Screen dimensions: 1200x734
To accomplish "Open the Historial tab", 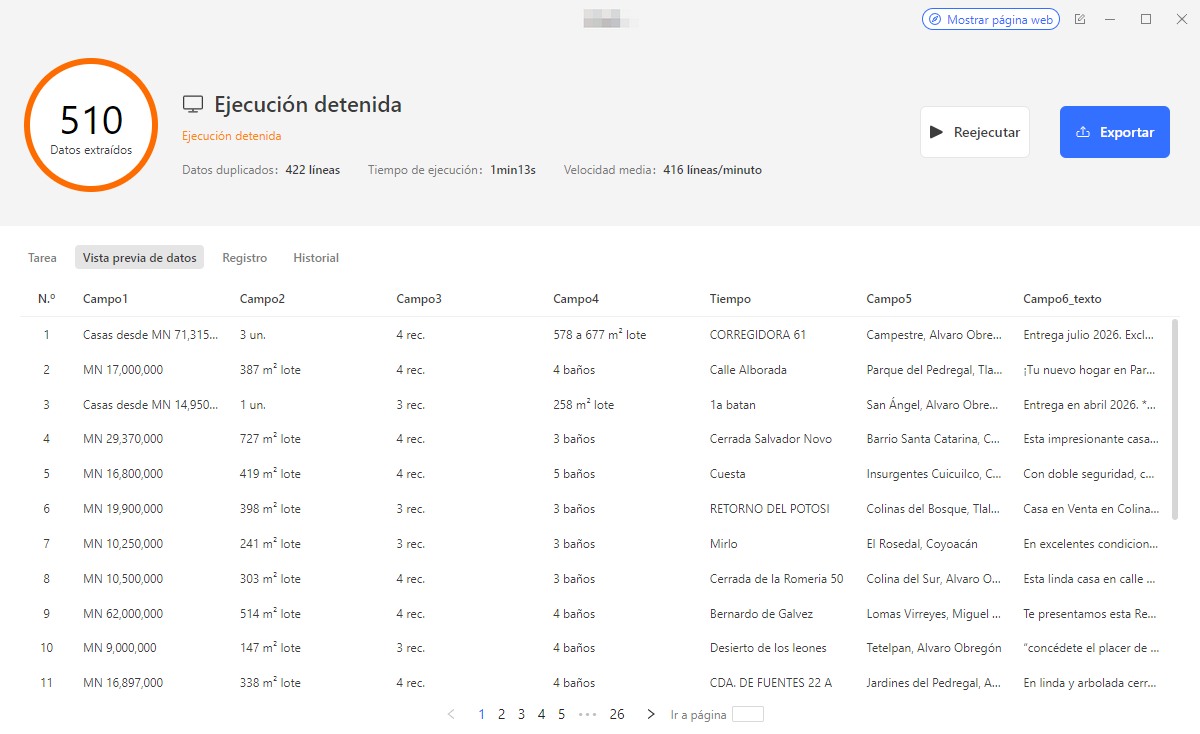I will pos(316,257).
